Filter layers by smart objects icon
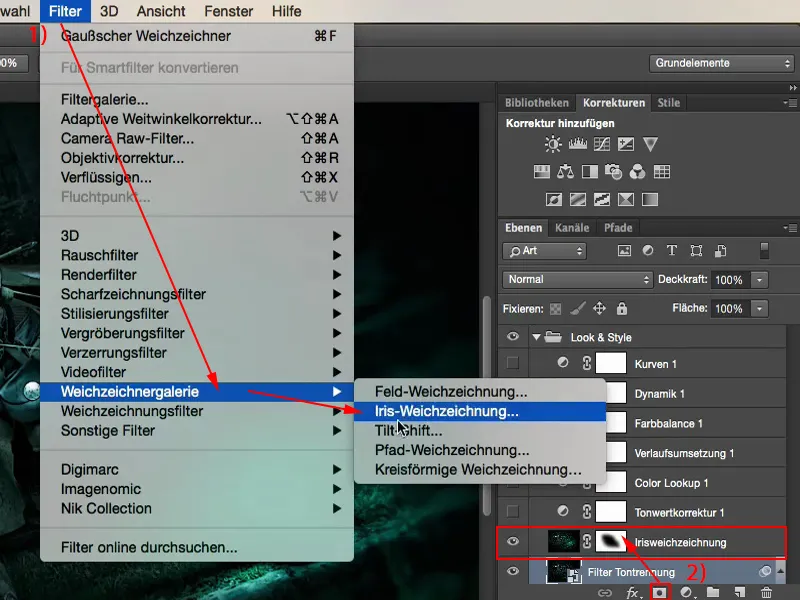 coord(720,251)
